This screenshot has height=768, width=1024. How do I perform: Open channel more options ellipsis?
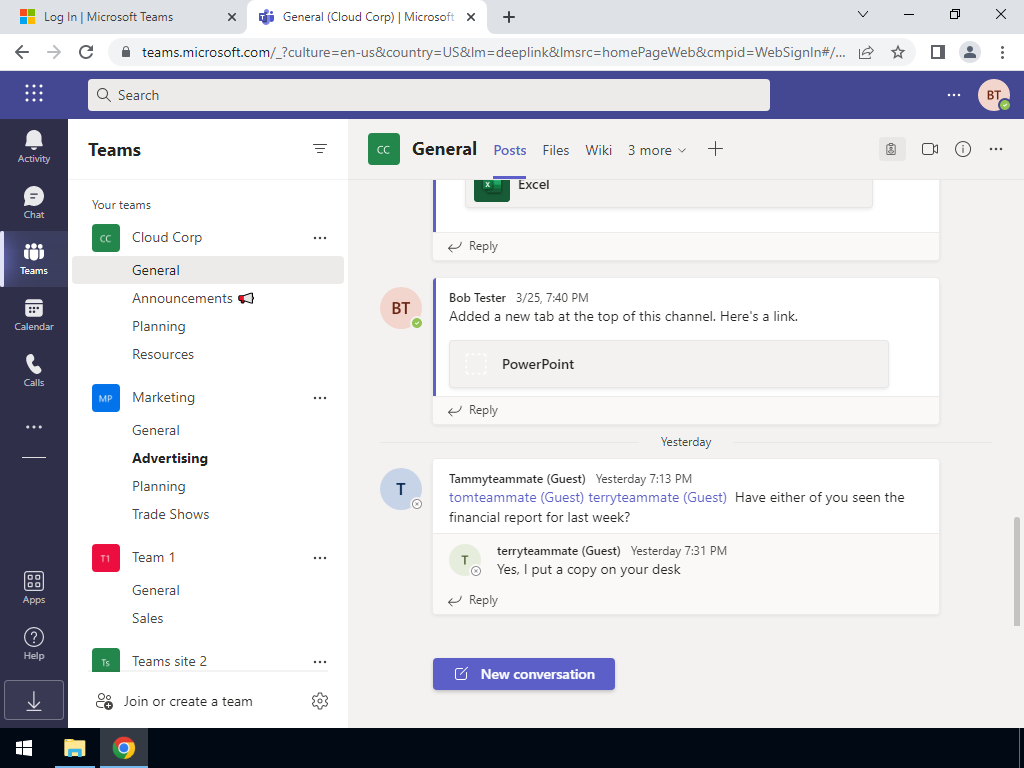[995, 150]
